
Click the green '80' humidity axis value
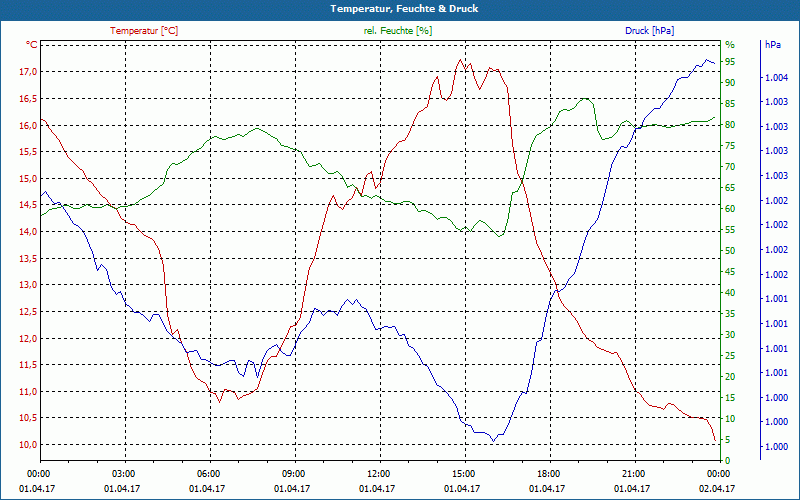tap(730, 125)
